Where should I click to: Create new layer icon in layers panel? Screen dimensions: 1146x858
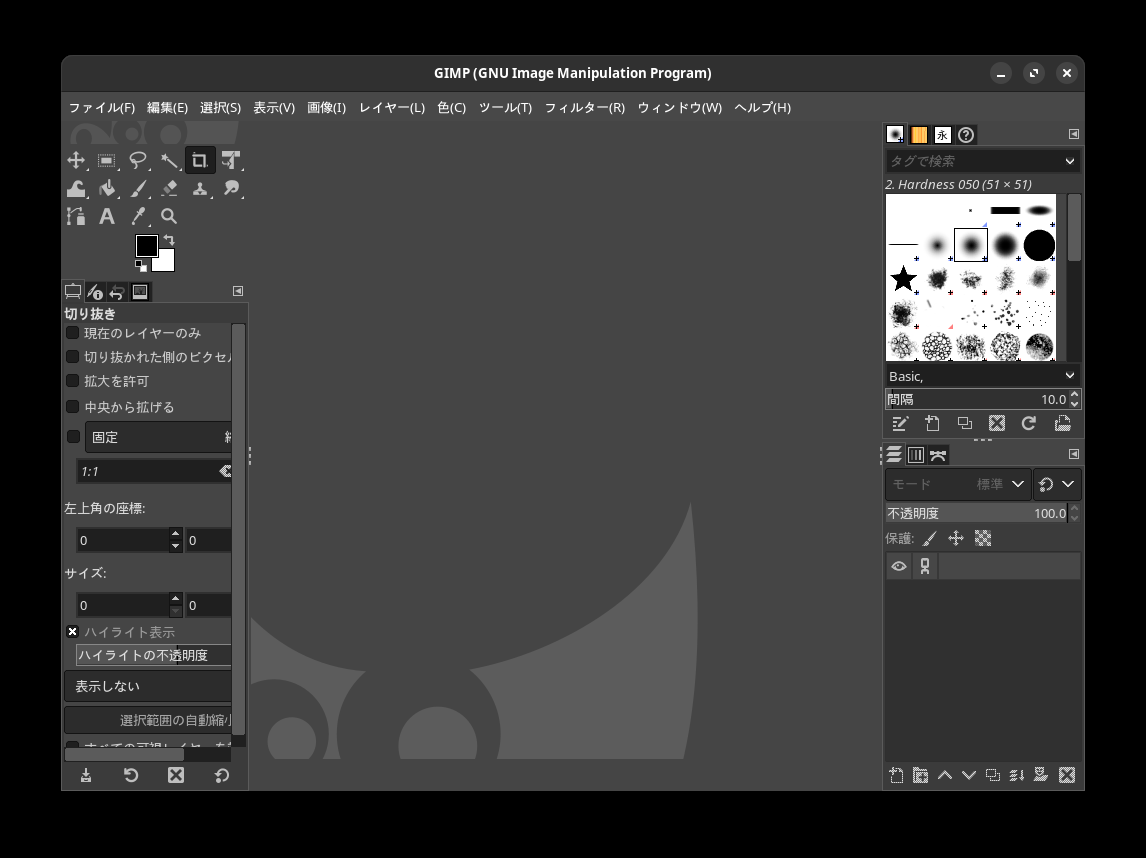897,775
